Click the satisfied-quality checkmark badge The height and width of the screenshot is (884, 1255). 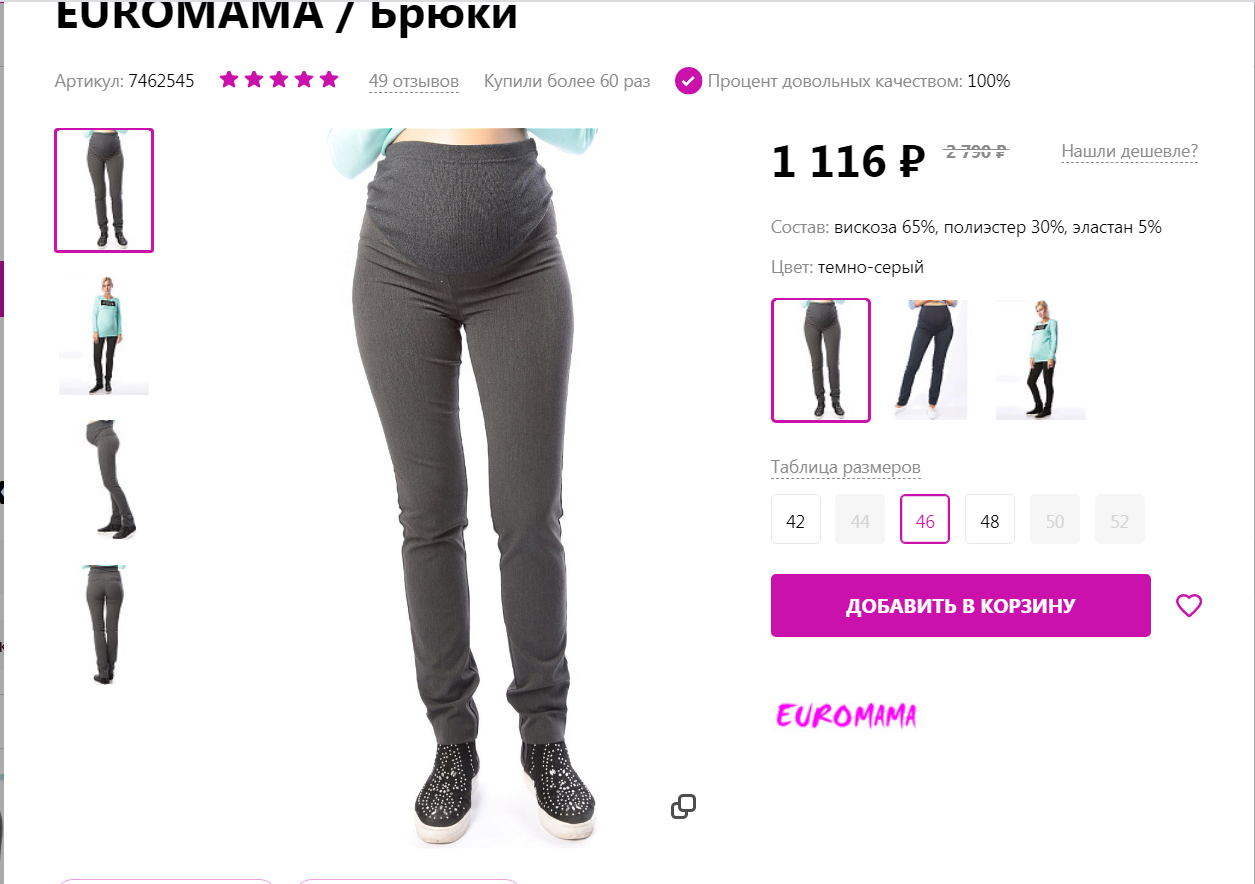[x=688, y=81]
